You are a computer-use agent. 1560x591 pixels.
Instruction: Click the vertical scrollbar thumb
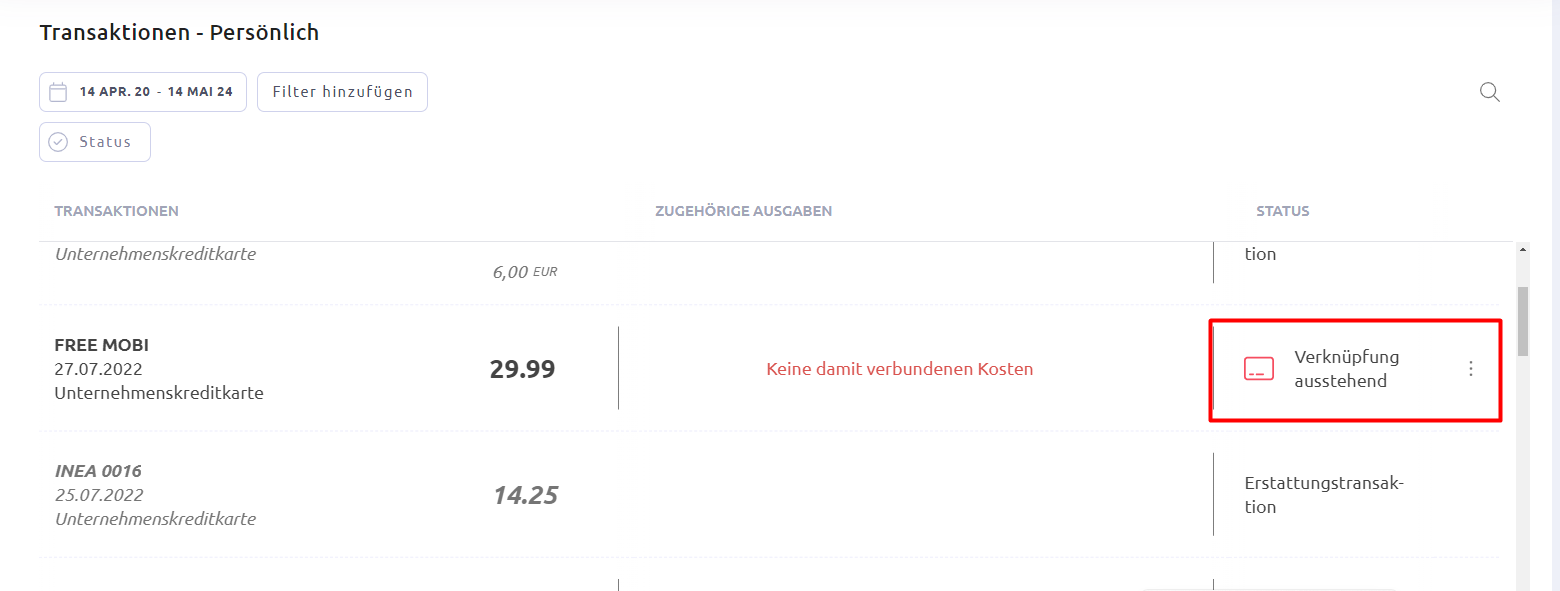point(1523,322)
